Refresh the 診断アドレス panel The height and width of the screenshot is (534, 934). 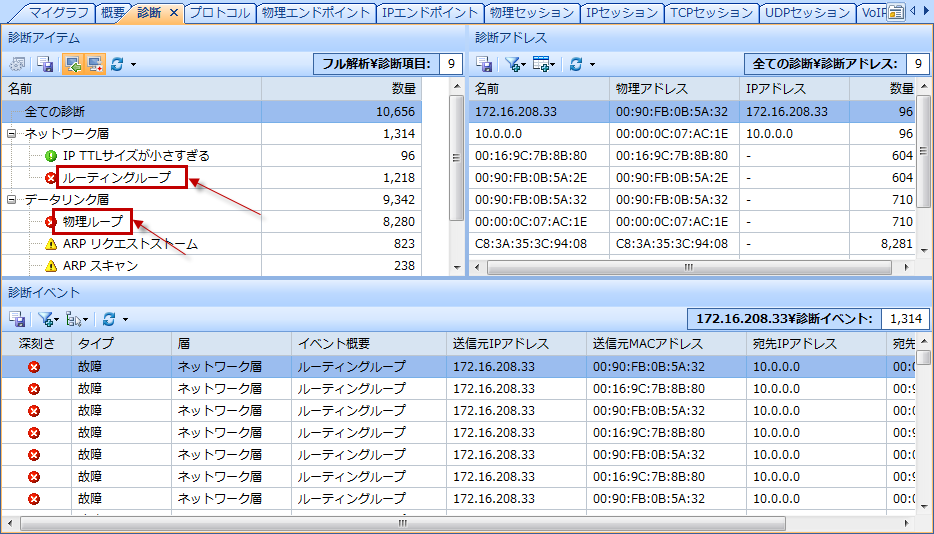tap(575, 64)
